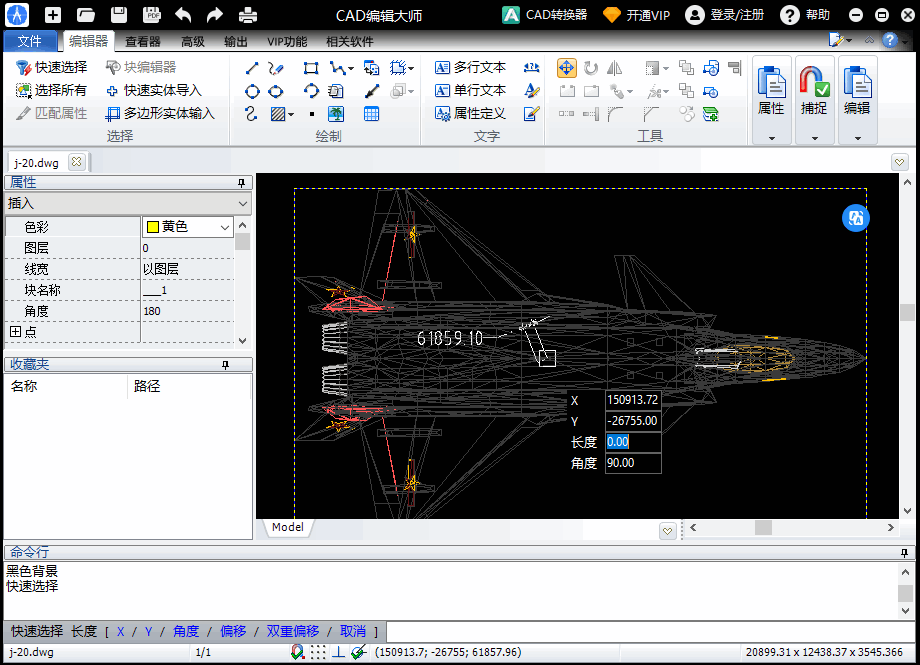
Task: Switch to the 查看器 ribbon tab
Action: [x=142, y=42]
